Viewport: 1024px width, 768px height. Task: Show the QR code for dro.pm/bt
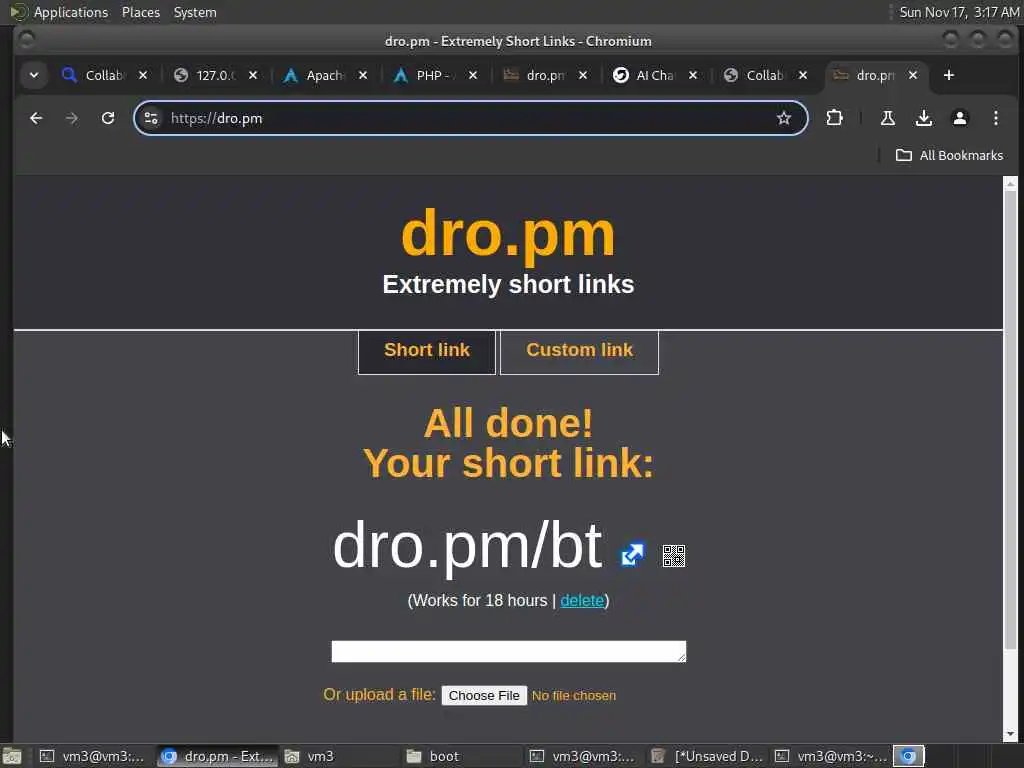(673, 556)
